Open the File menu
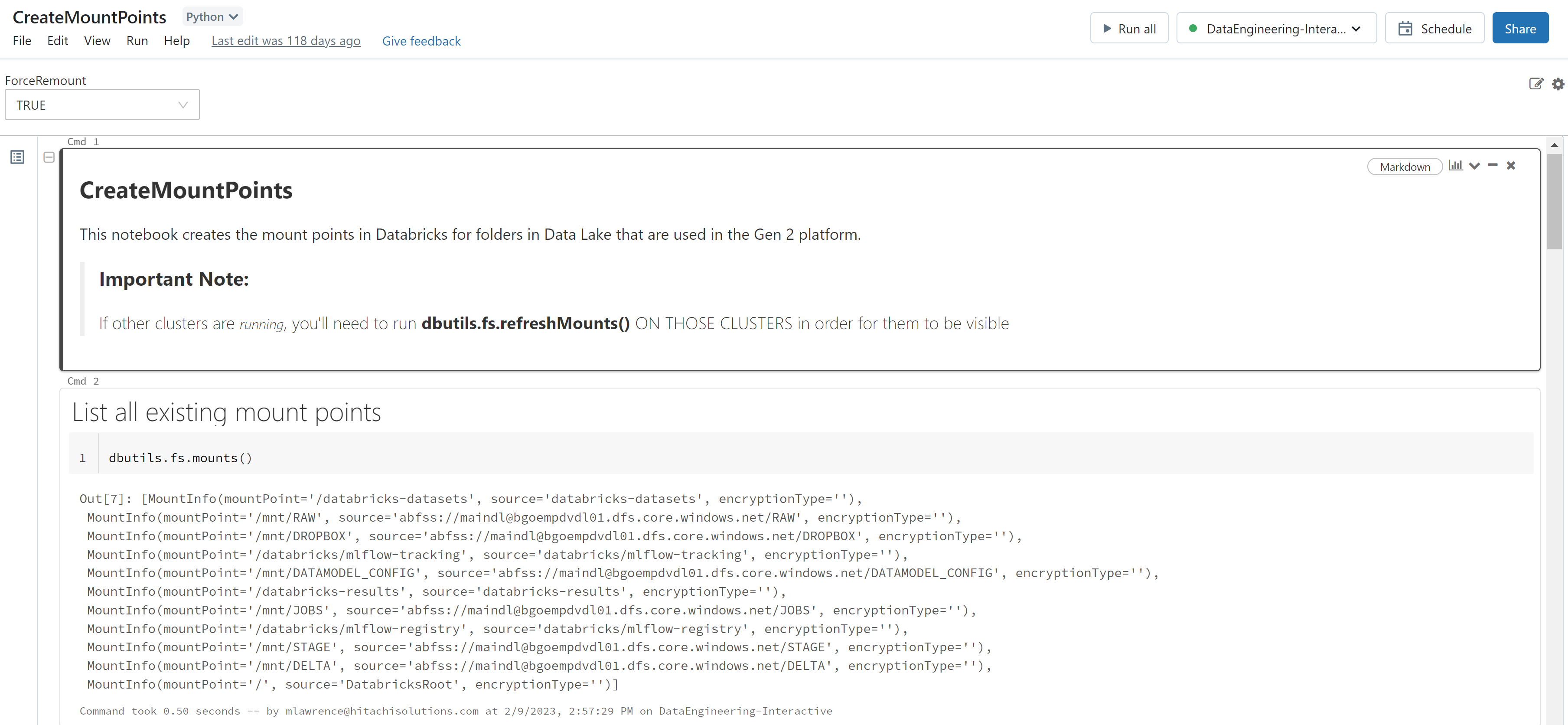Screen dimensions: 1568x725 point(22,41)
